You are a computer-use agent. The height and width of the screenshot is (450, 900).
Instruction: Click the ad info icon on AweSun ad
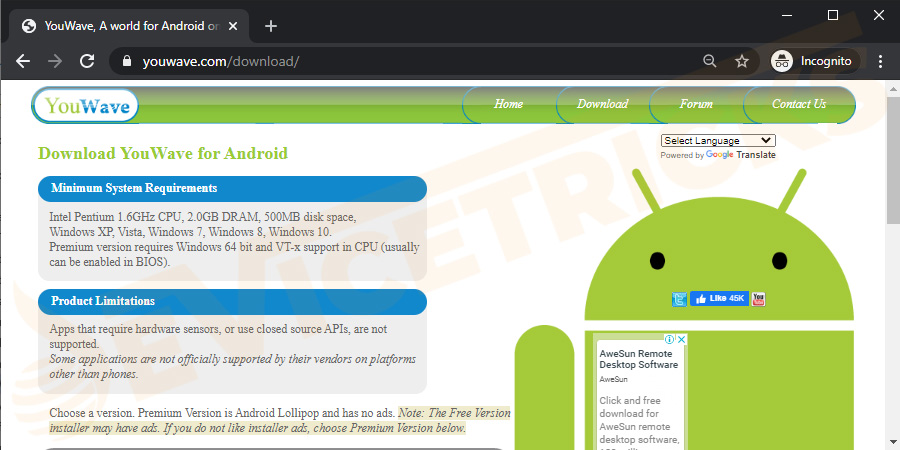[669, 339]
